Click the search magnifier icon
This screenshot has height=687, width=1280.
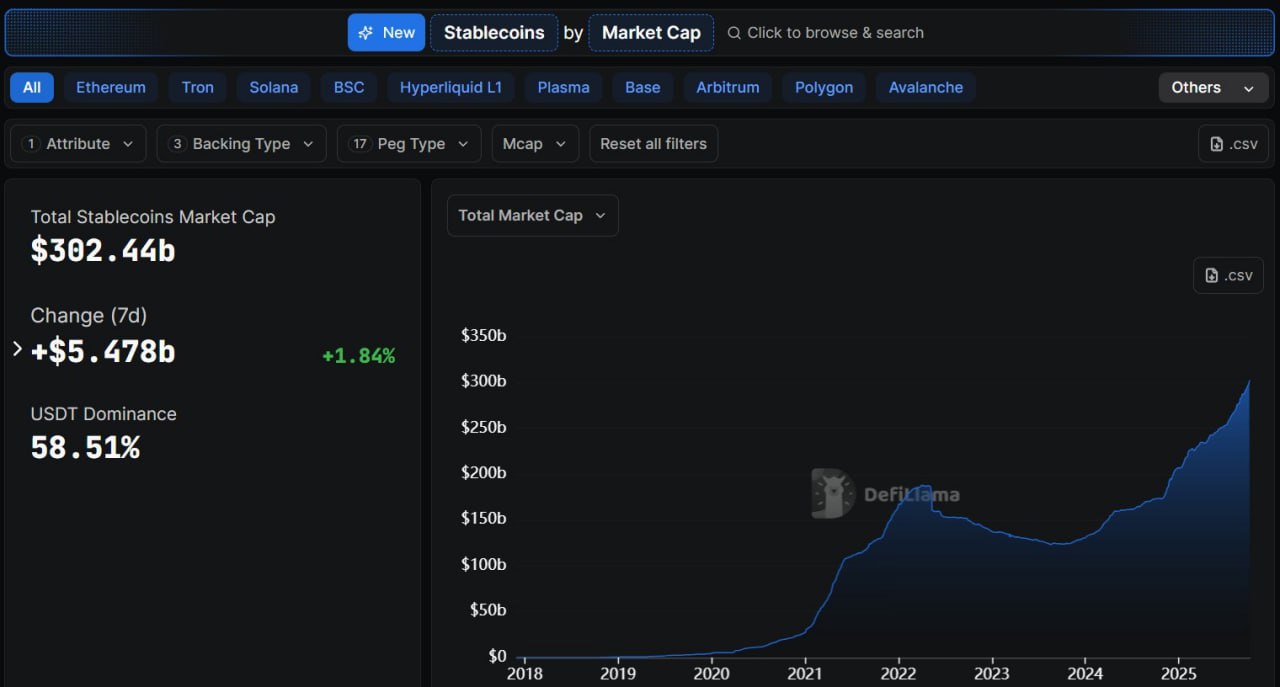(x=734, y=33)
